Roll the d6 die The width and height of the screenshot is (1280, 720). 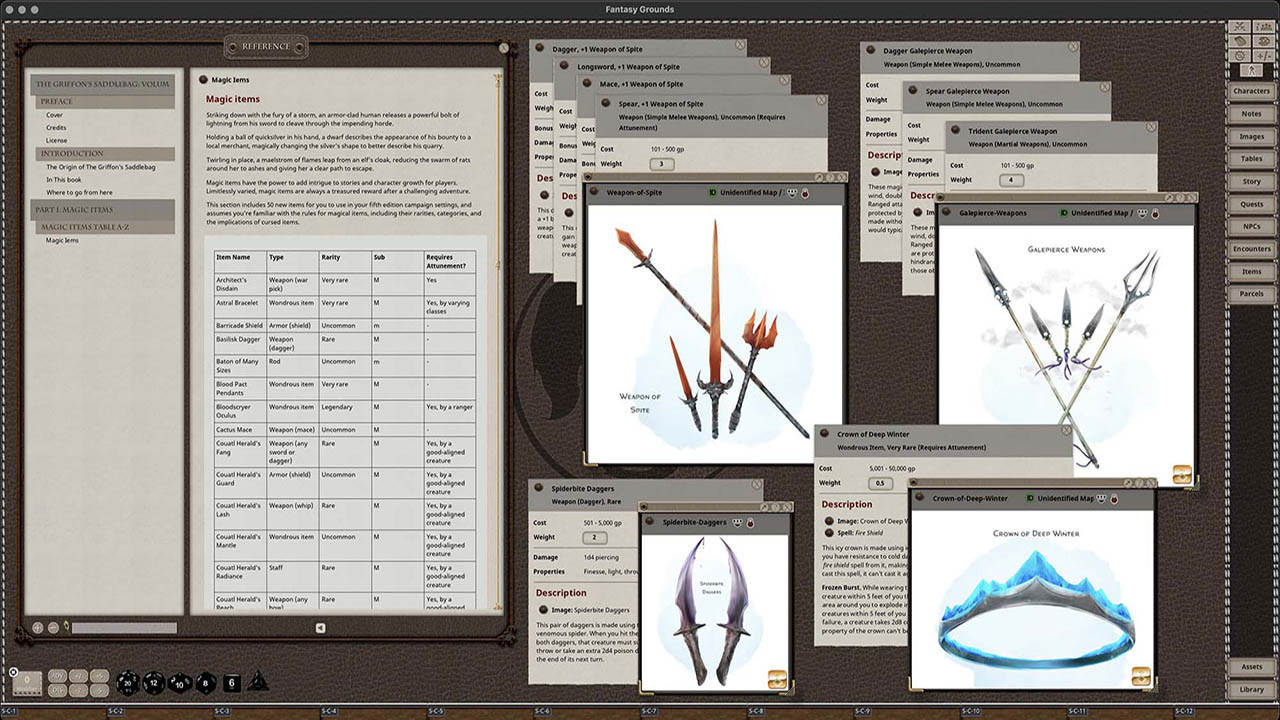click(230, 684)
